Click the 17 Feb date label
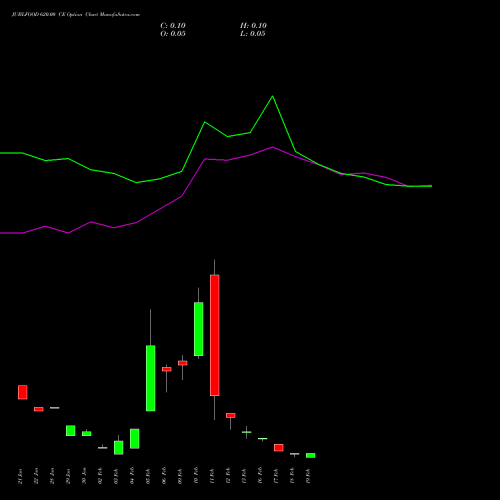Image resolution: width=500 pixels, height=500 pixels. click(x=276, y=476)
